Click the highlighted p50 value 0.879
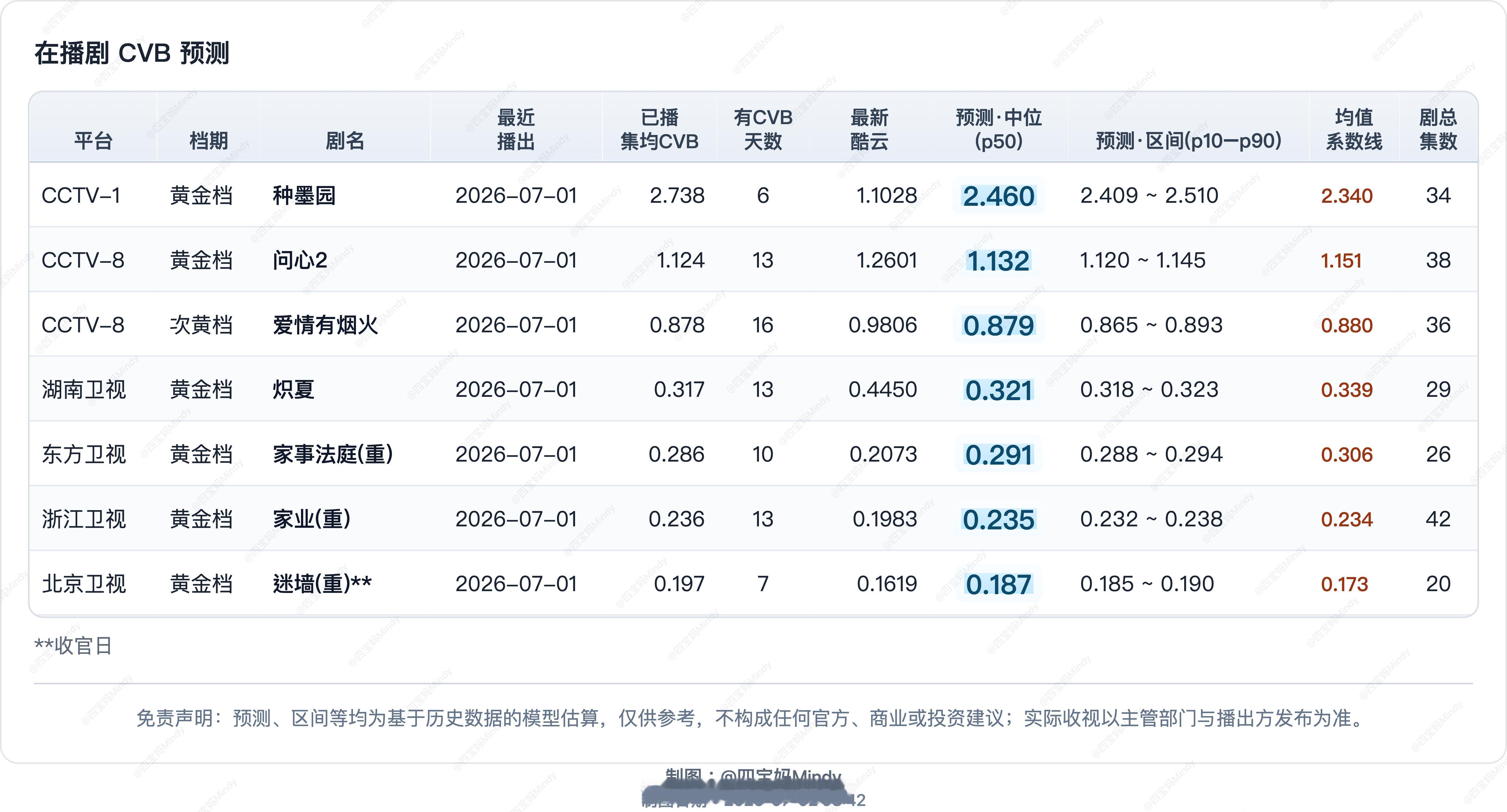1507x812 pixels. point(999,326)
